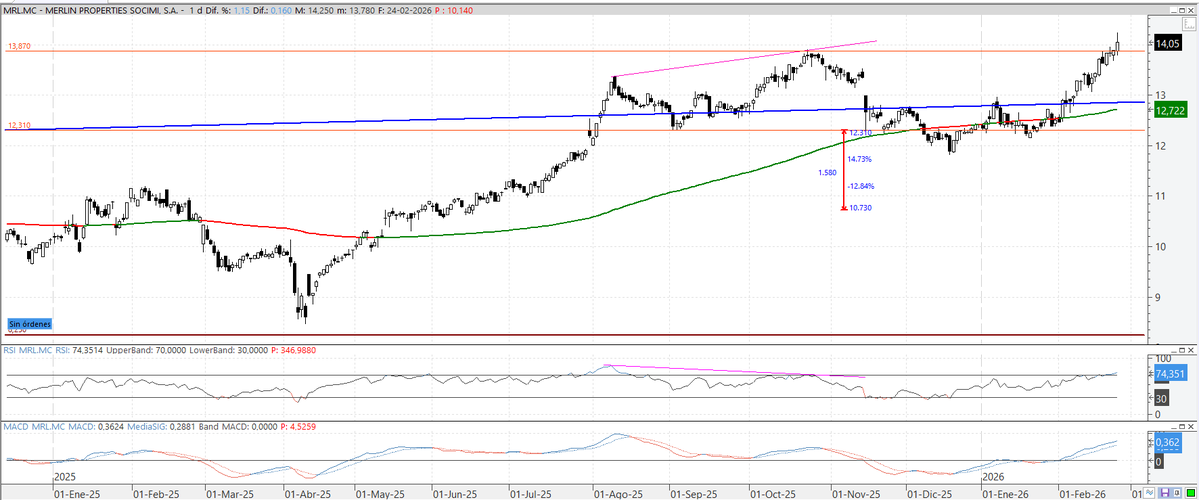The image size is (1199, 500).
Task: Close the MACD indicator pane
Action: point(1191,427)
